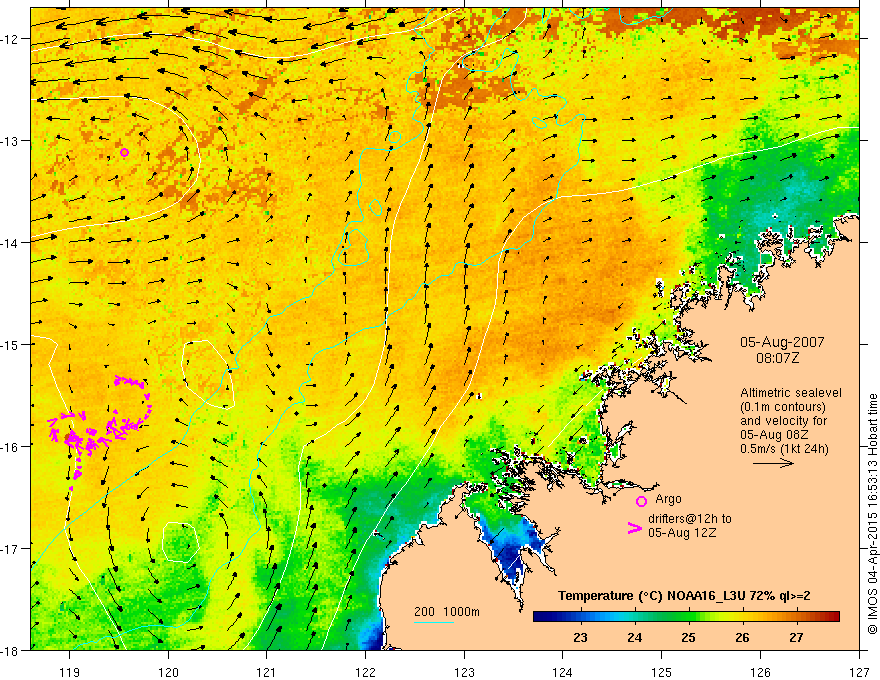Click the white closed contour near 120.1, -17
Image resolution: width=880 pixels, height=680 pixels.
pos(180,541)
